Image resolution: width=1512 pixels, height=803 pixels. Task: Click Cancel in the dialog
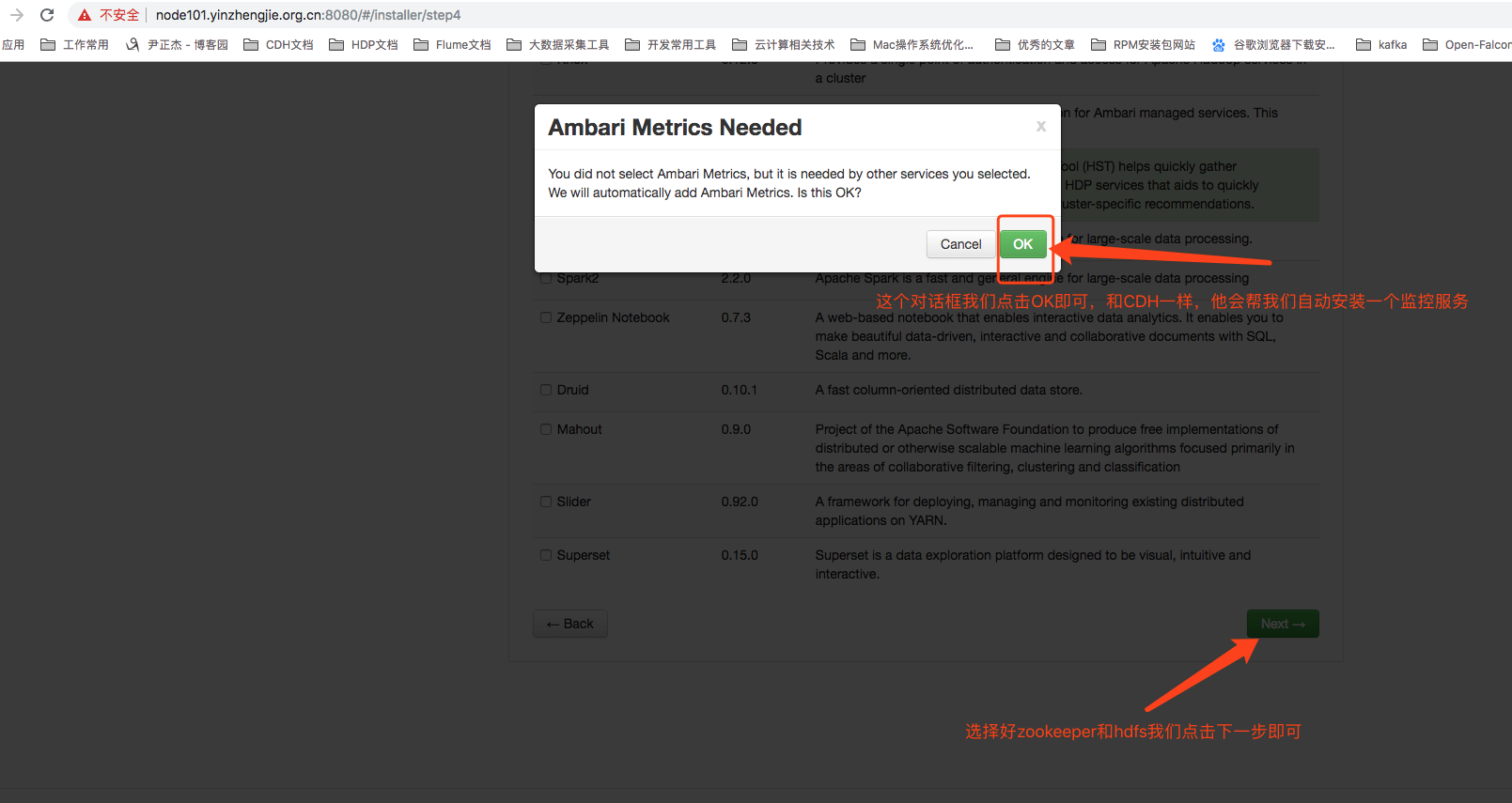click(x=960, y=244)
